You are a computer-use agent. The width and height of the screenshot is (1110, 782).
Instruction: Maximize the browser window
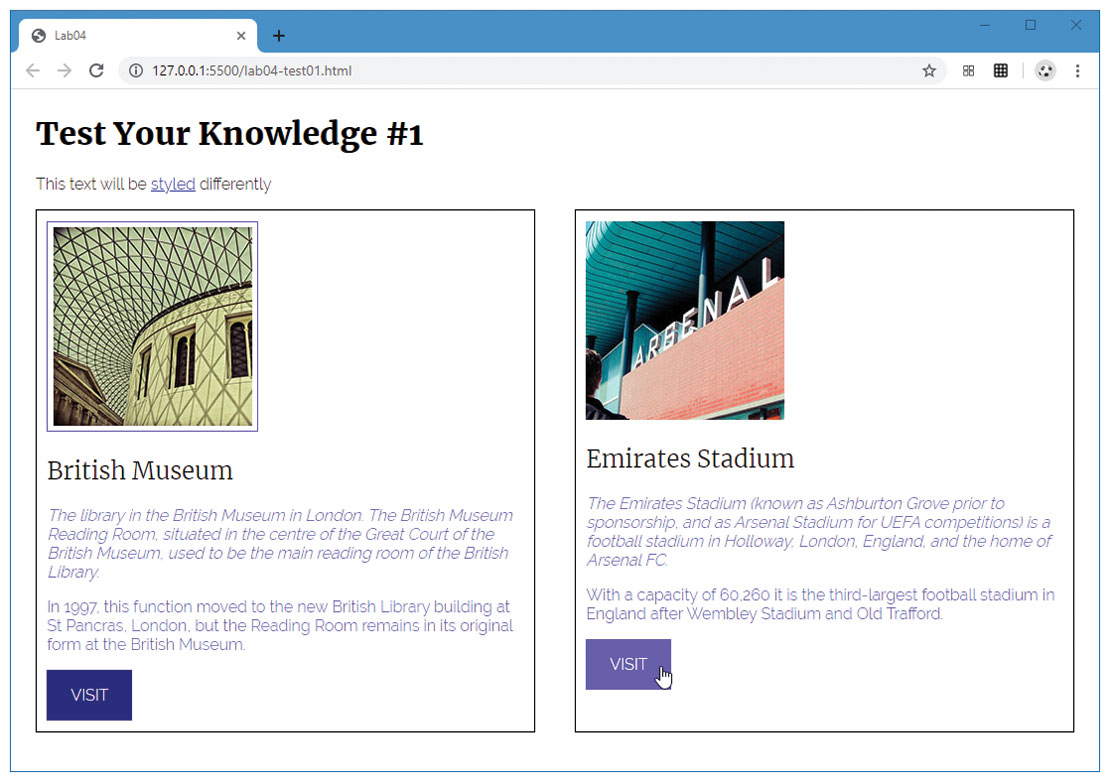(x=1030, y=26)
